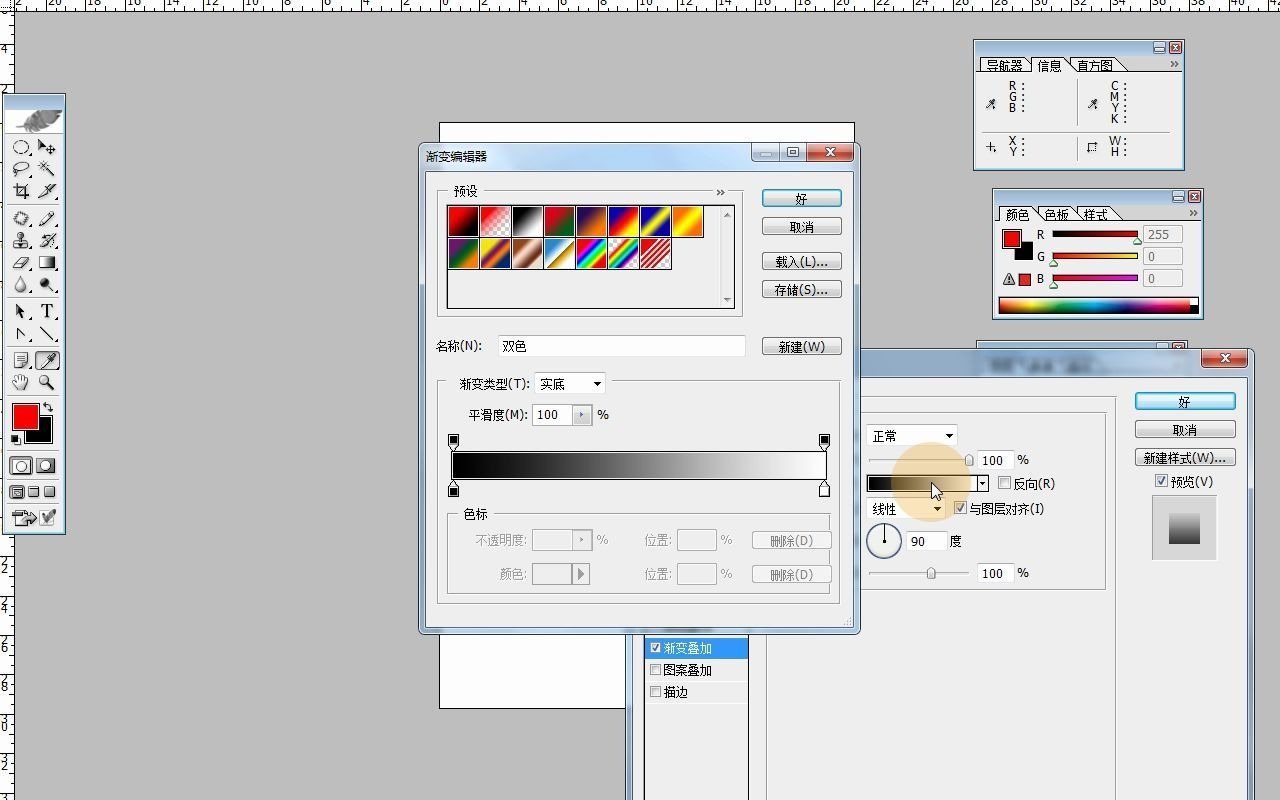1280x800 pixels.
Task: Enable the 图案叠加 pattern overlay style
Action: [x=656, y=670]
